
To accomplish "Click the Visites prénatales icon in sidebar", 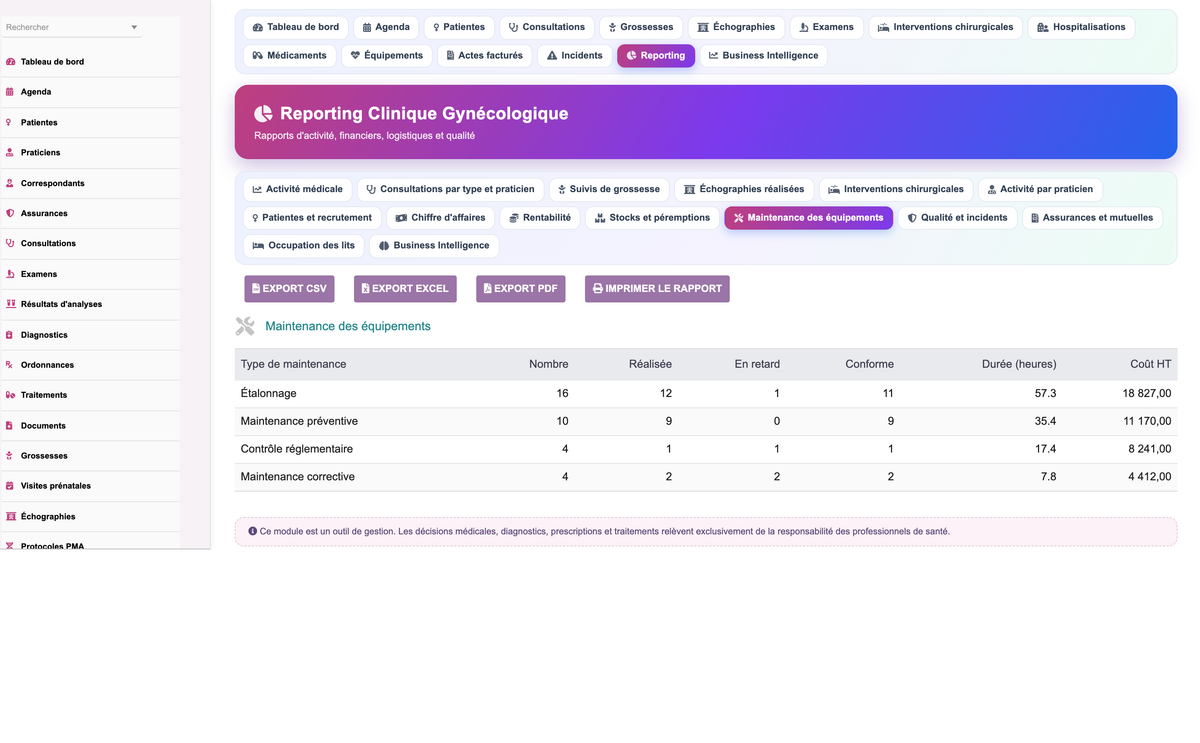I will (x=10, y=486).
